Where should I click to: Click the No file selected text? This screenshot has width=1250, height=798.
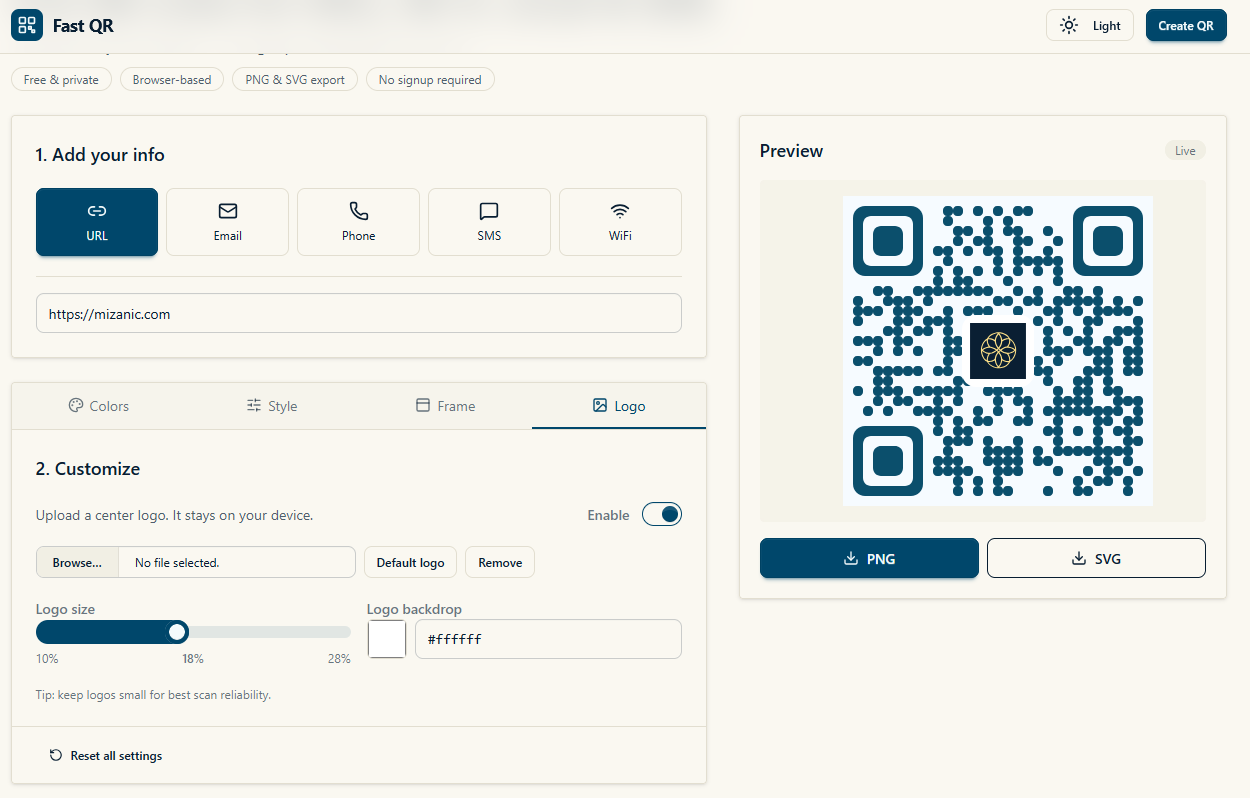click(x=177, y=563)
